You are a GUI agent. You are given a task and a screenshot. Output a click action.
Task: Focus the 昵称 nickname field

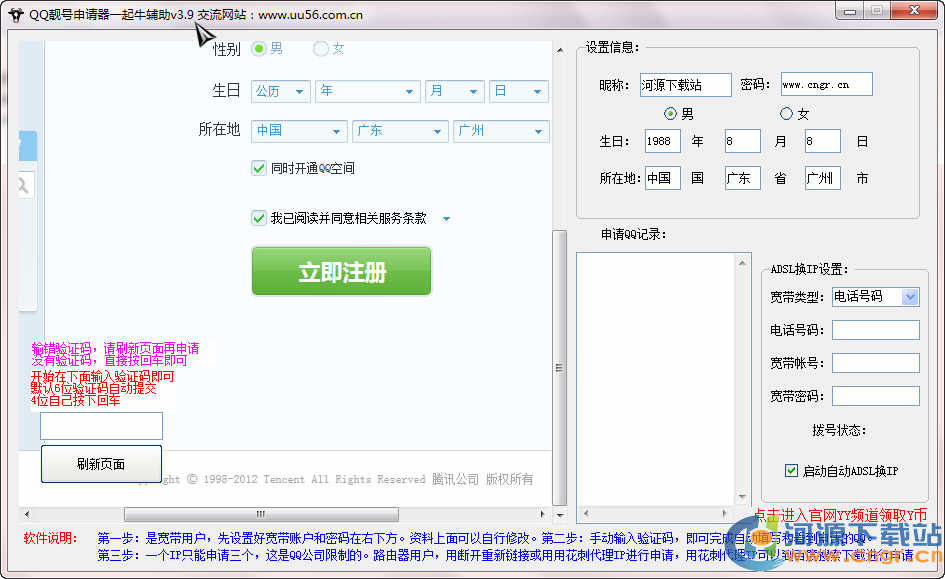click(x=685, y=85)
